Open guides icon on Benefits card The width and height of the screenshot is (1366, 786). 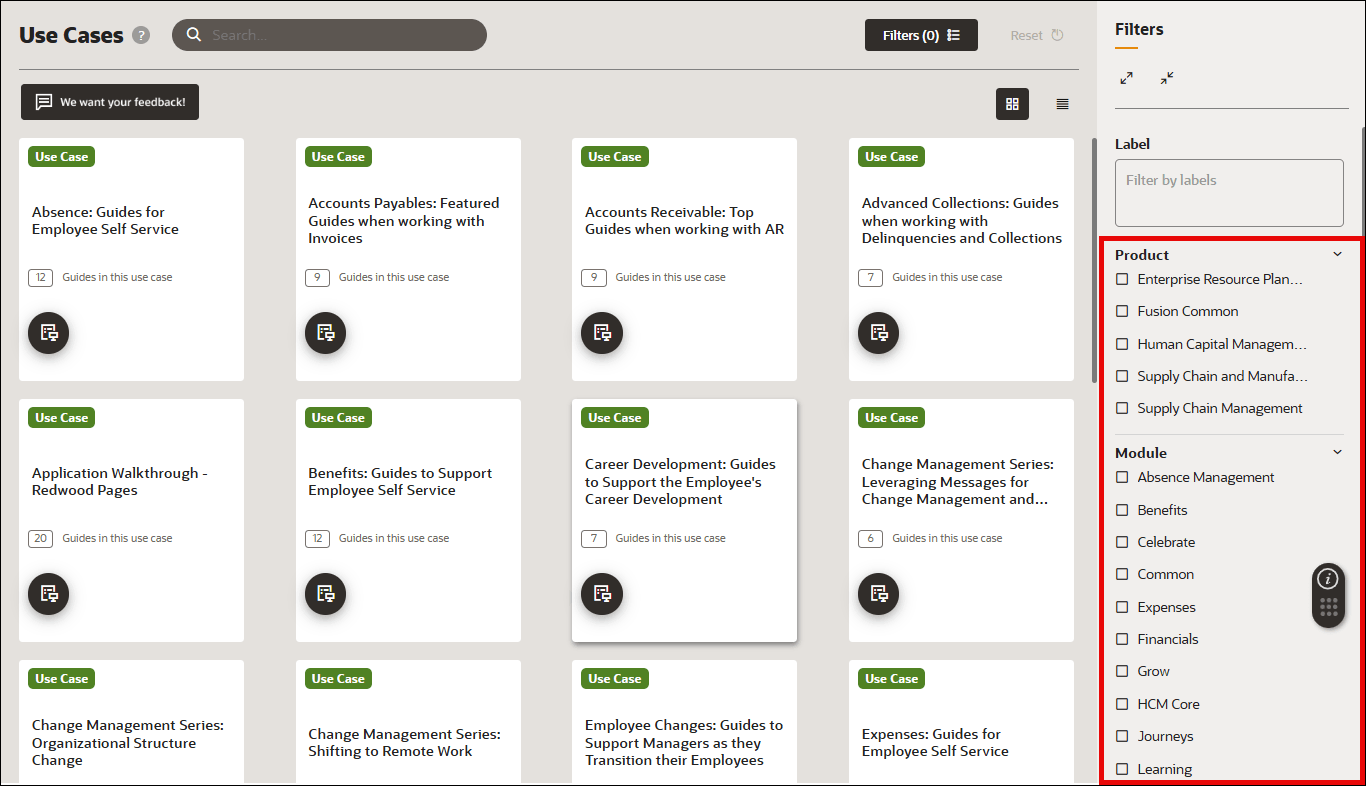[x=325, y=594]
